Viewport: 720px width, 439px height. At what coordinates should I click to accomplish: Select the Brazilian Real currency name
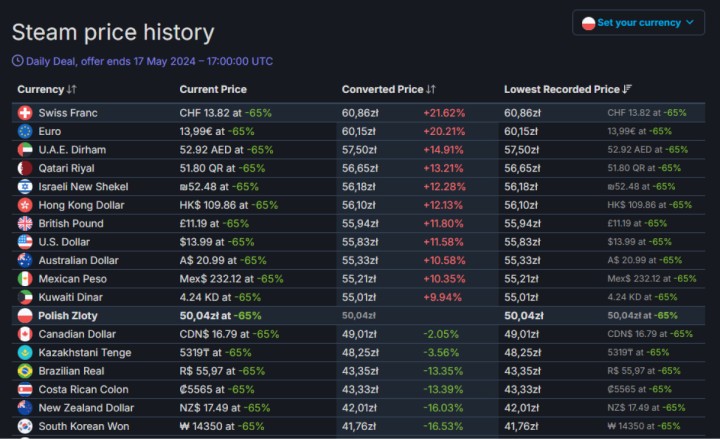(x=71, y=371)
